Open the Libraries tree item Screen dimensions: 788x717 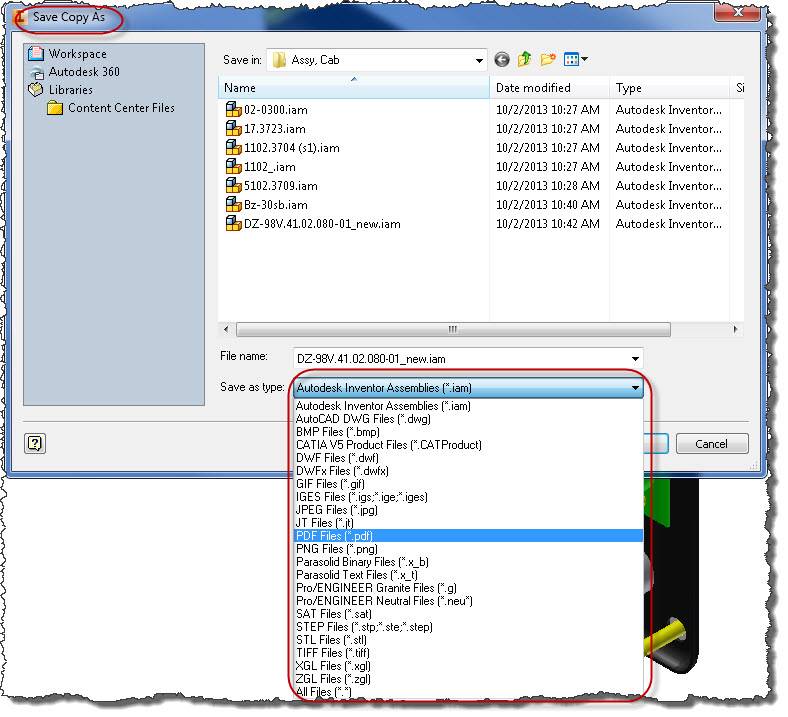point(70,90)
